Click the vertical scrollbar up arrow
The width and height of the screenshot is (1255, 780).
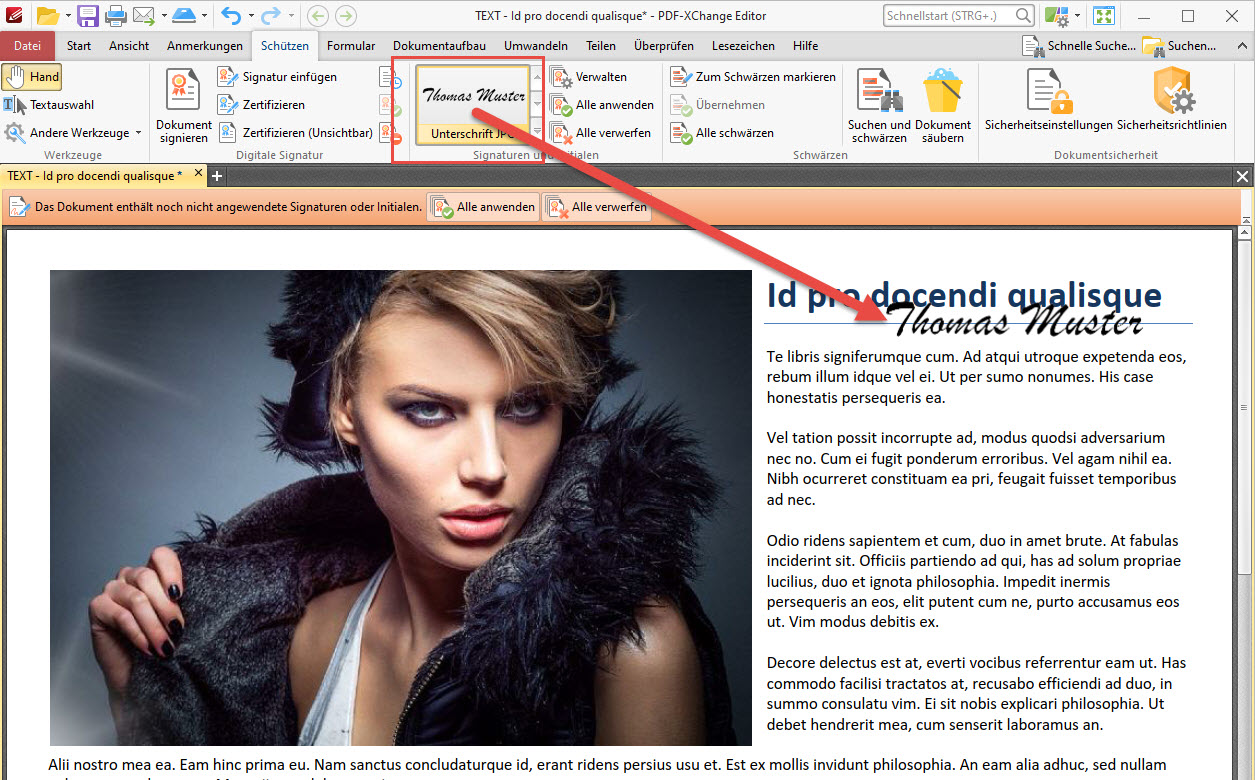pyautogui.click(x=1246, y=233)
